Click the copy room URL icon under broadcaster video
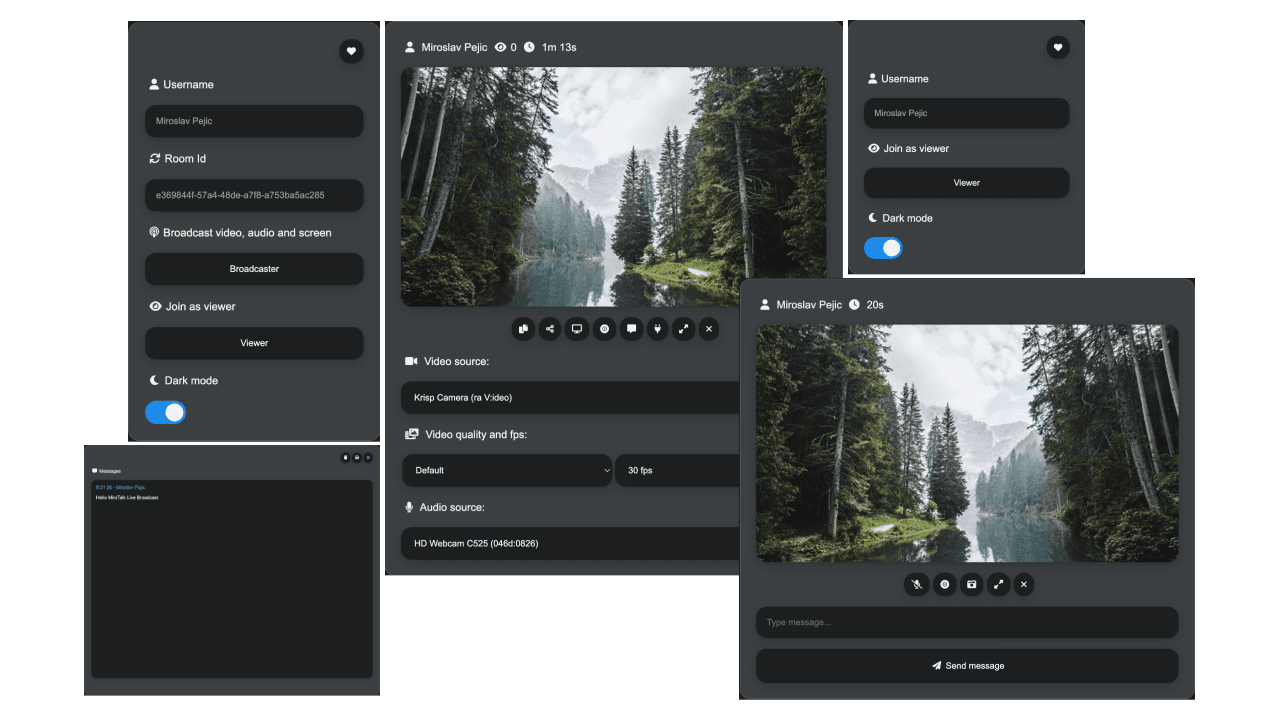This screenshot has width=1280, height=720. 524,329
